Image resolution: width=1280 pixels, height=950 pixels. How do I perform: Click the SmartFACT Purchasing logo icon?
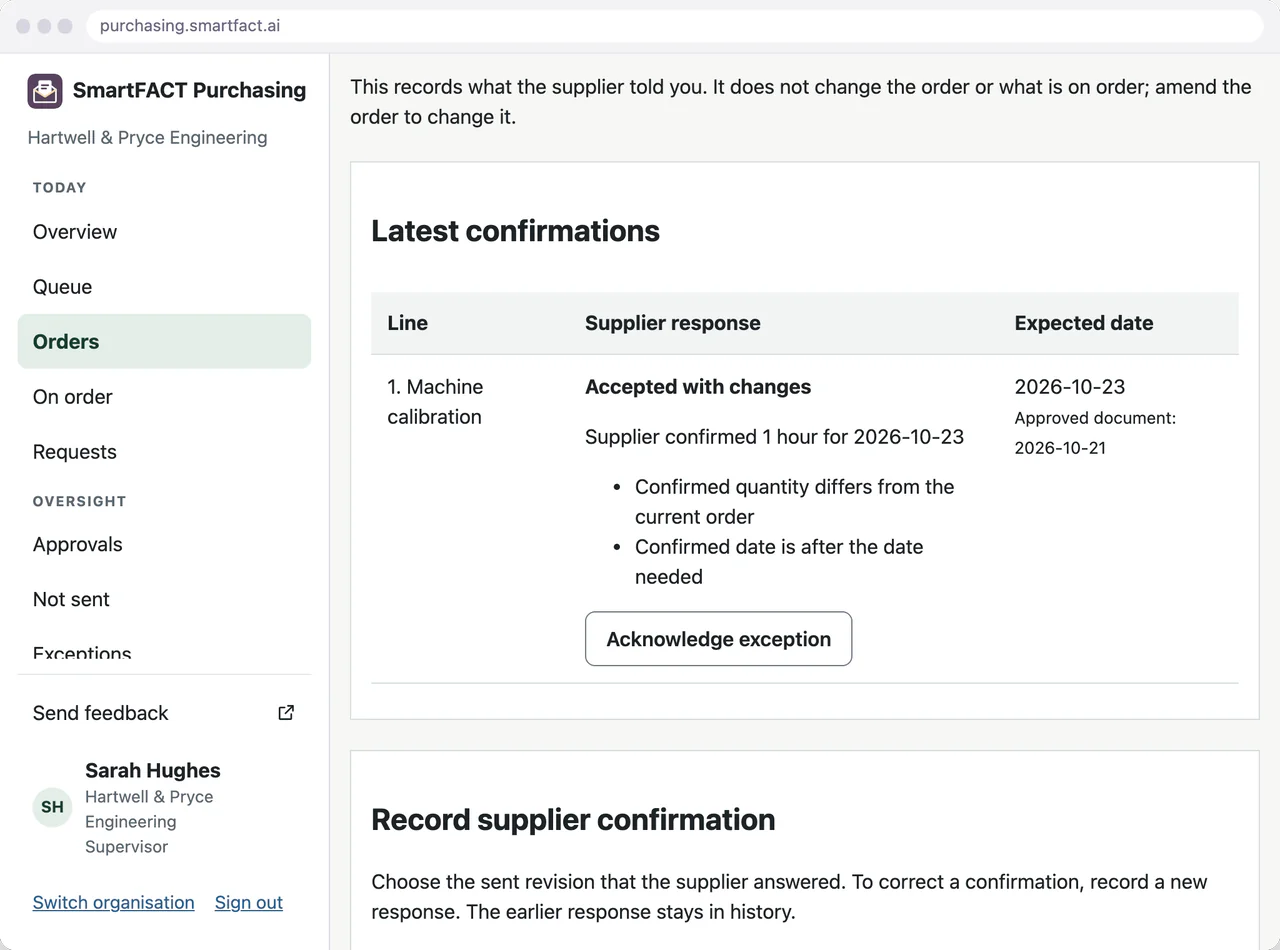point(45,91)
